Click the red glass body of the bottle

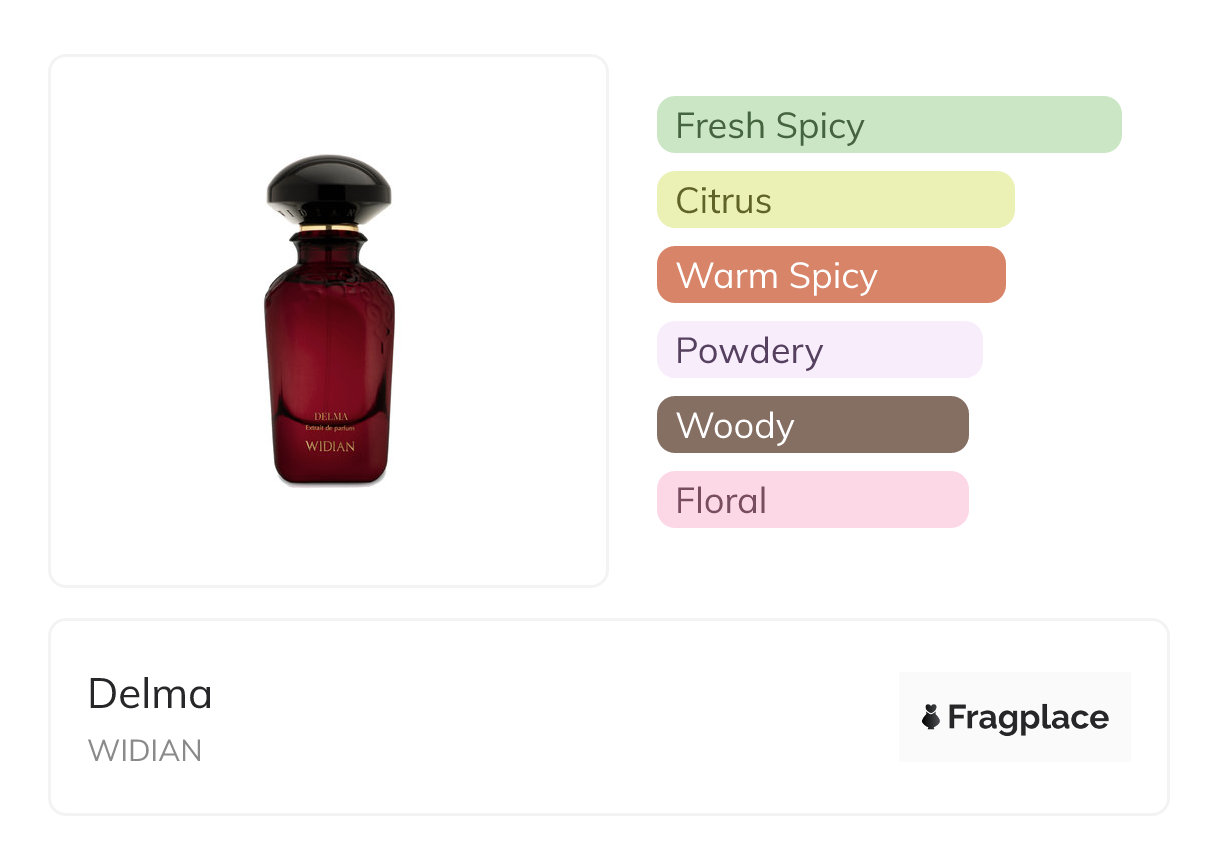point(329,340)
